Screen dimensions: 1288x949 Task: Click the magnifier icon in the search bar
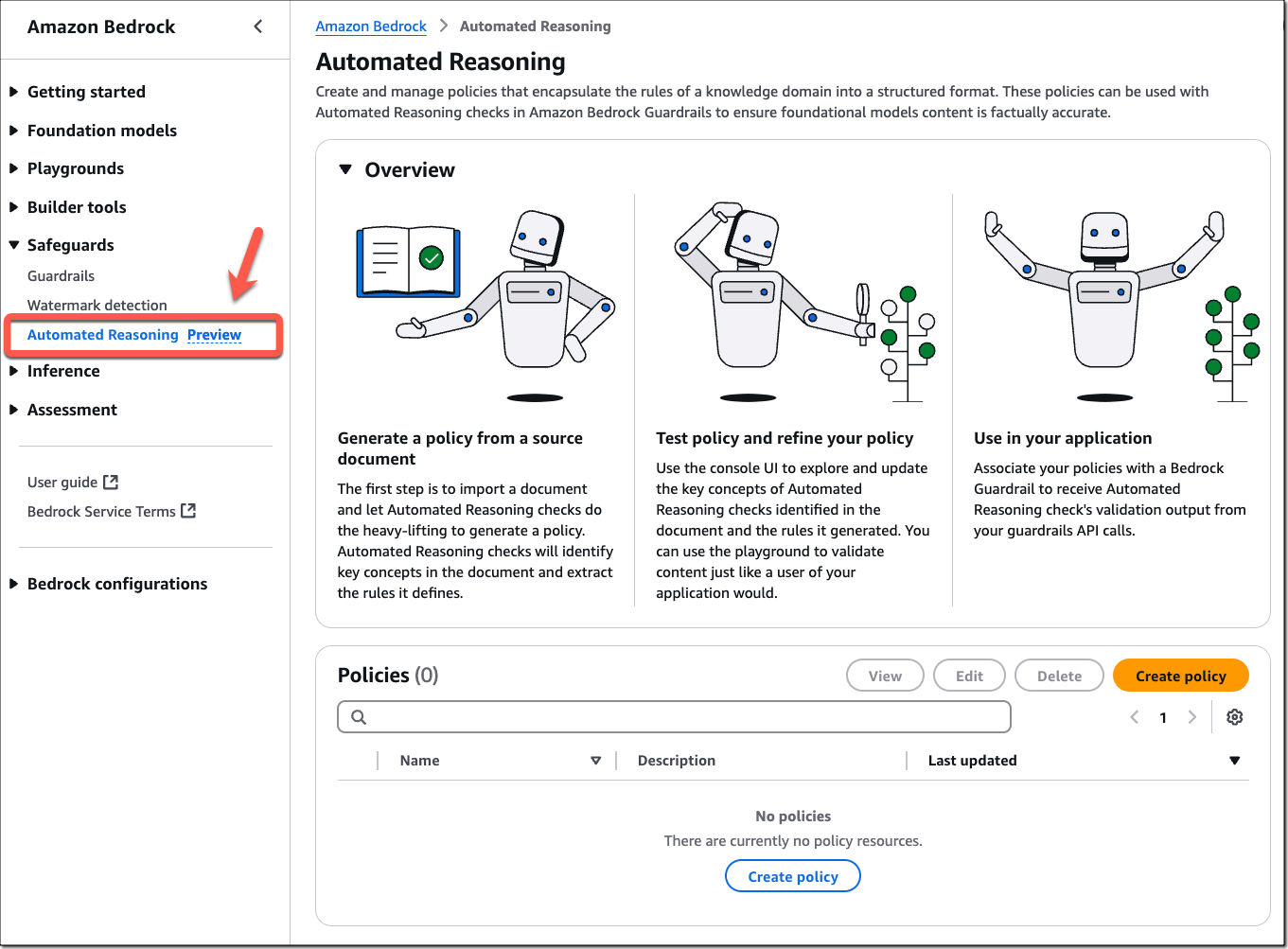(358, 716)
